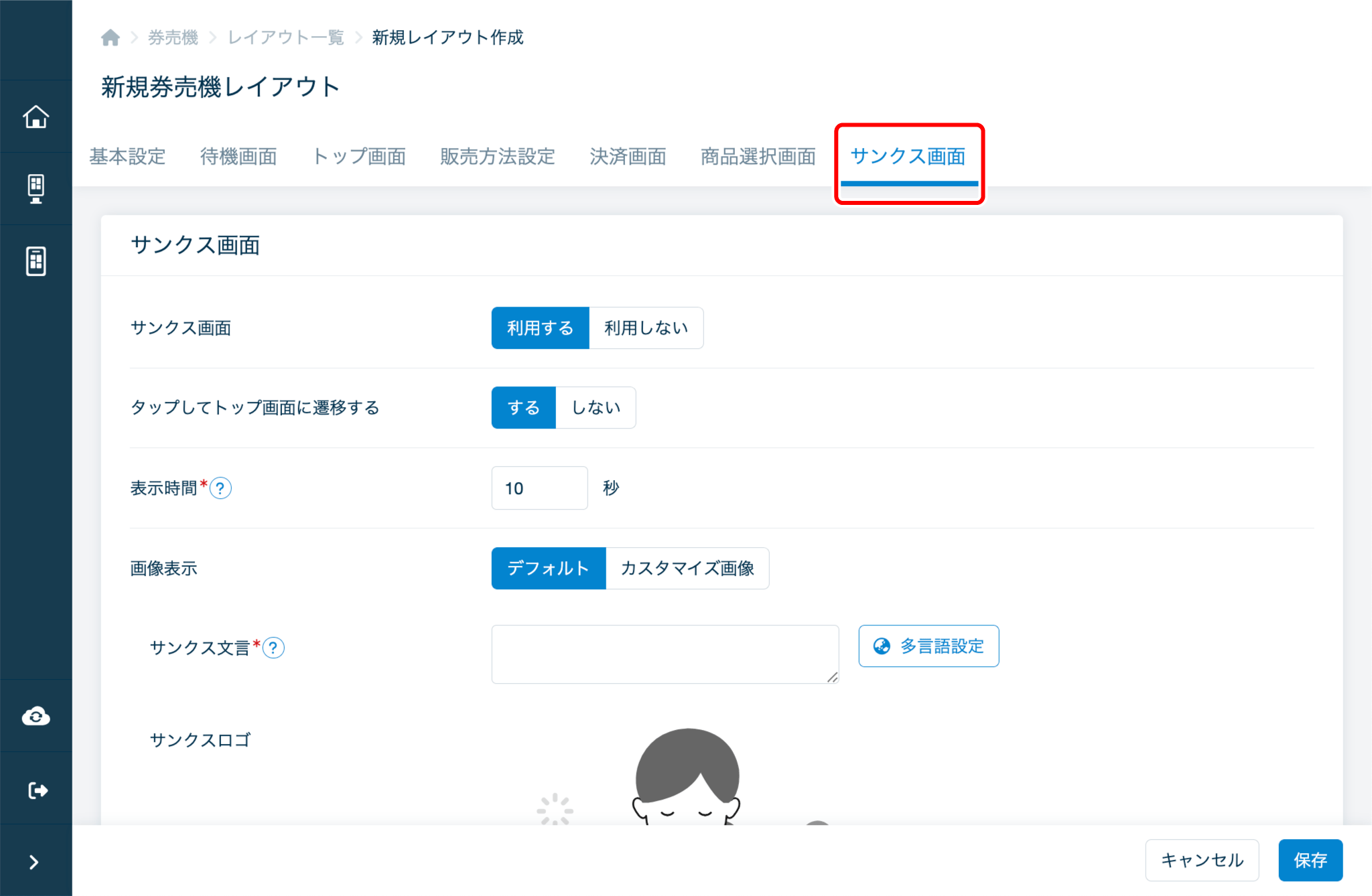The height and width of the screenshot is (896, 1372).
Task: Switch to 決済画面 tab
Action: click(x=628, y=156)
